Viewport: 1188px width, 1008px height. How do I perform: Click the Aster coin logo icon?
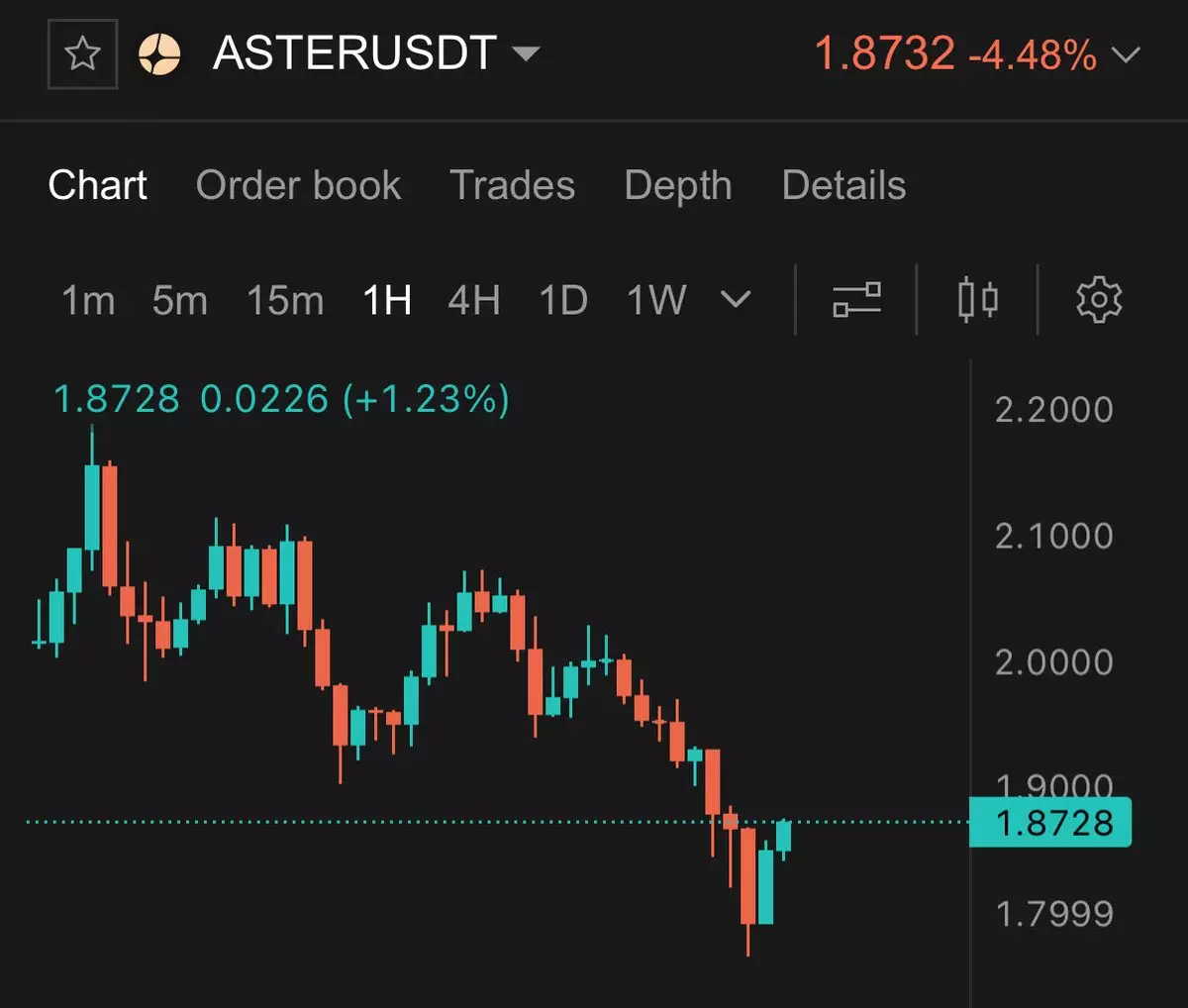click(x=159, y=53)
